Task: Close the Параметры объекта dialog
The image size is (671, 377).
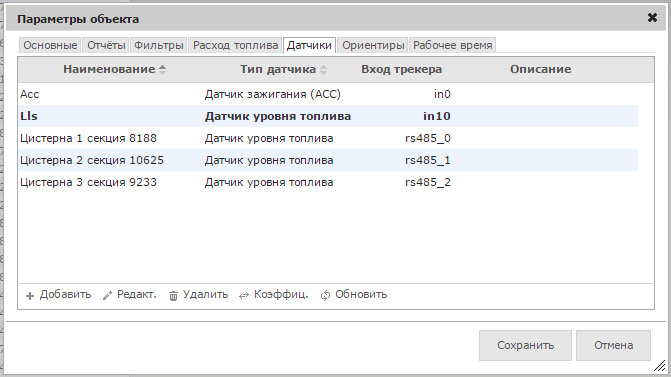Action: click(652, 18)
